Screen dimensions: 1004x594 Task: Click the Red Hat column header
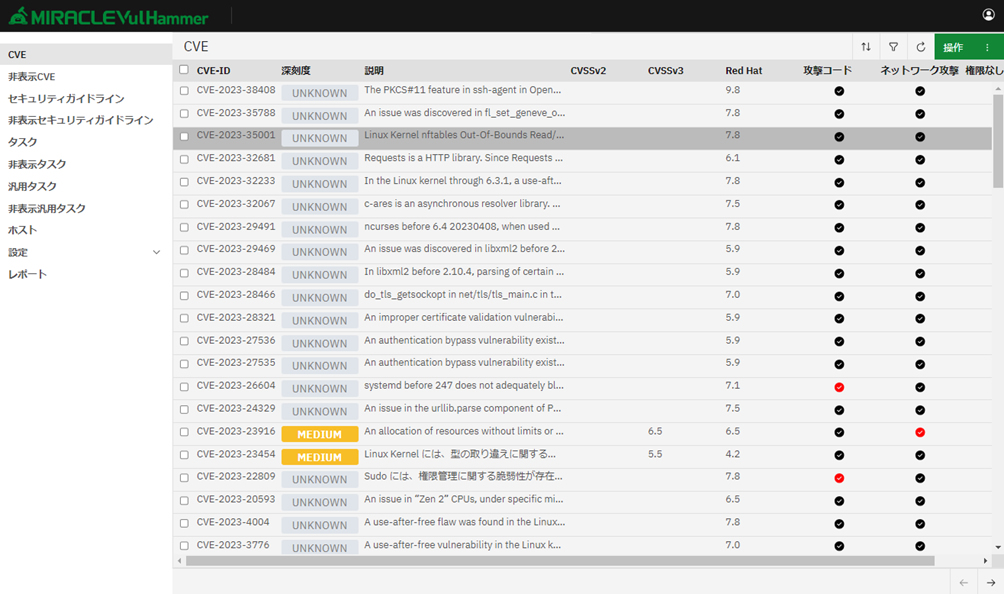(743, 71)
